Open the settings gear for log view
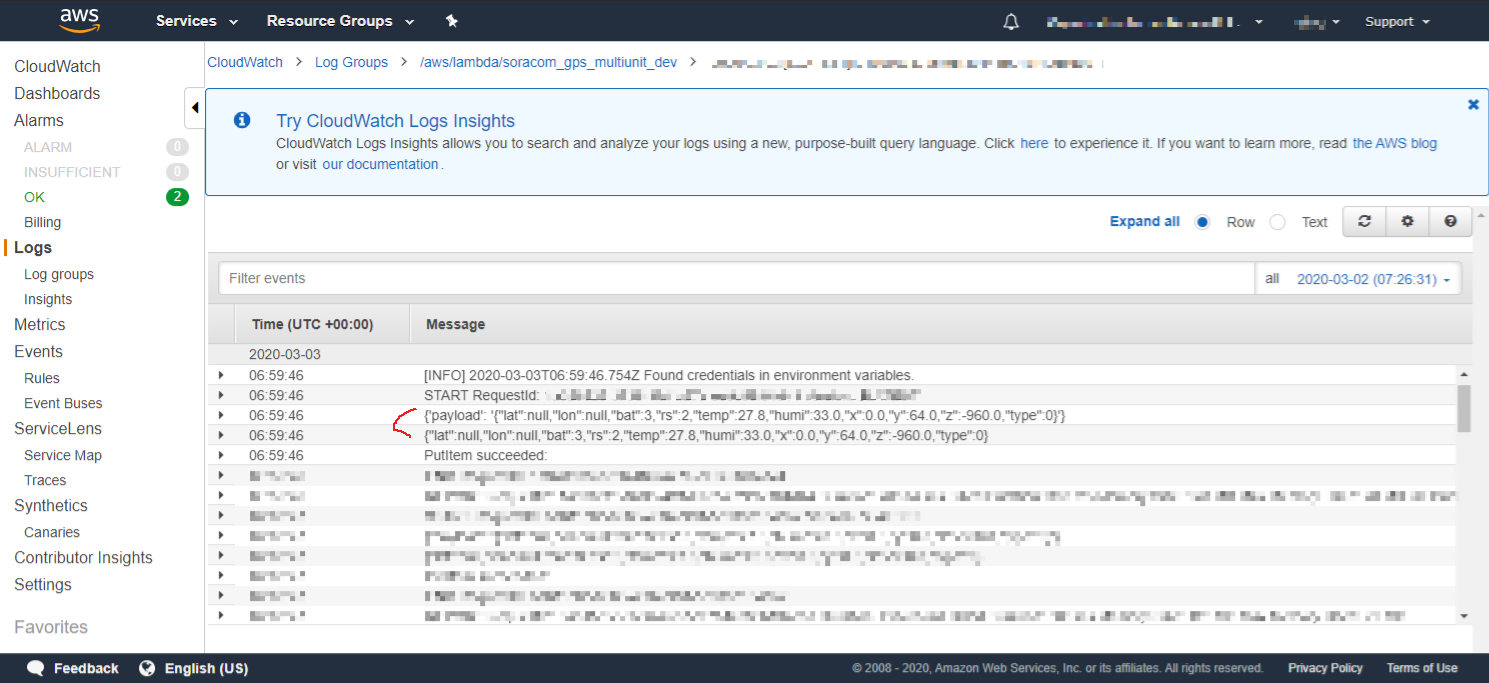 coord(1407,222)
